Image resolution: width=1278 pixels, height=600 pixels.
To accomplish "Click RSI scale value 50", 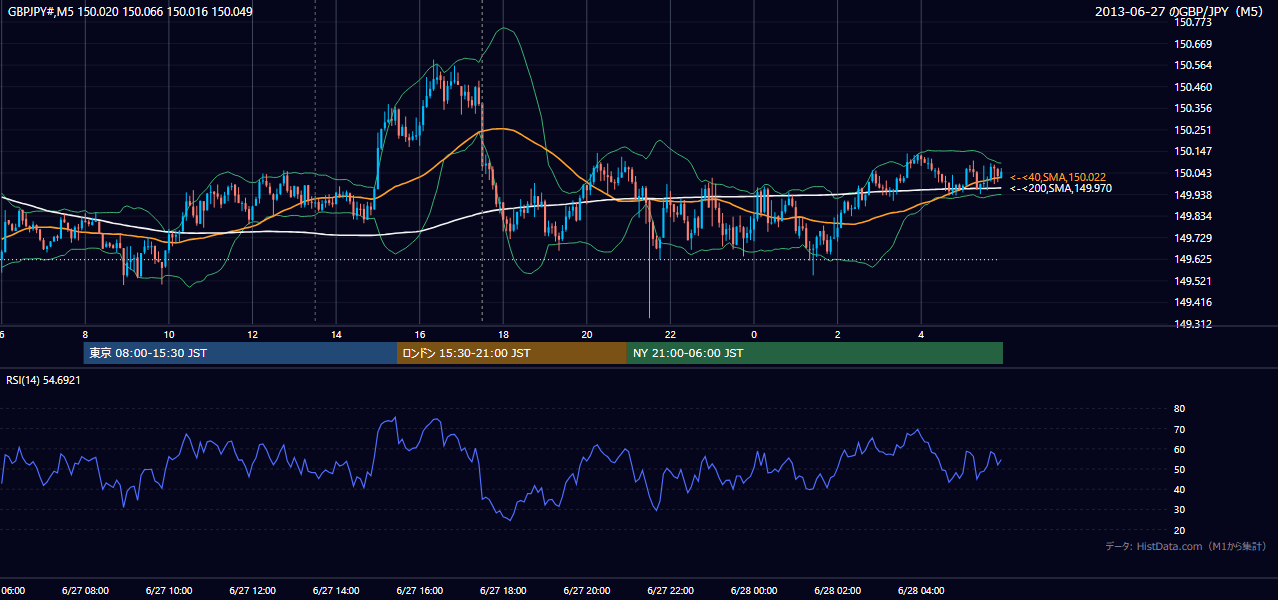I will [1179, 469].
